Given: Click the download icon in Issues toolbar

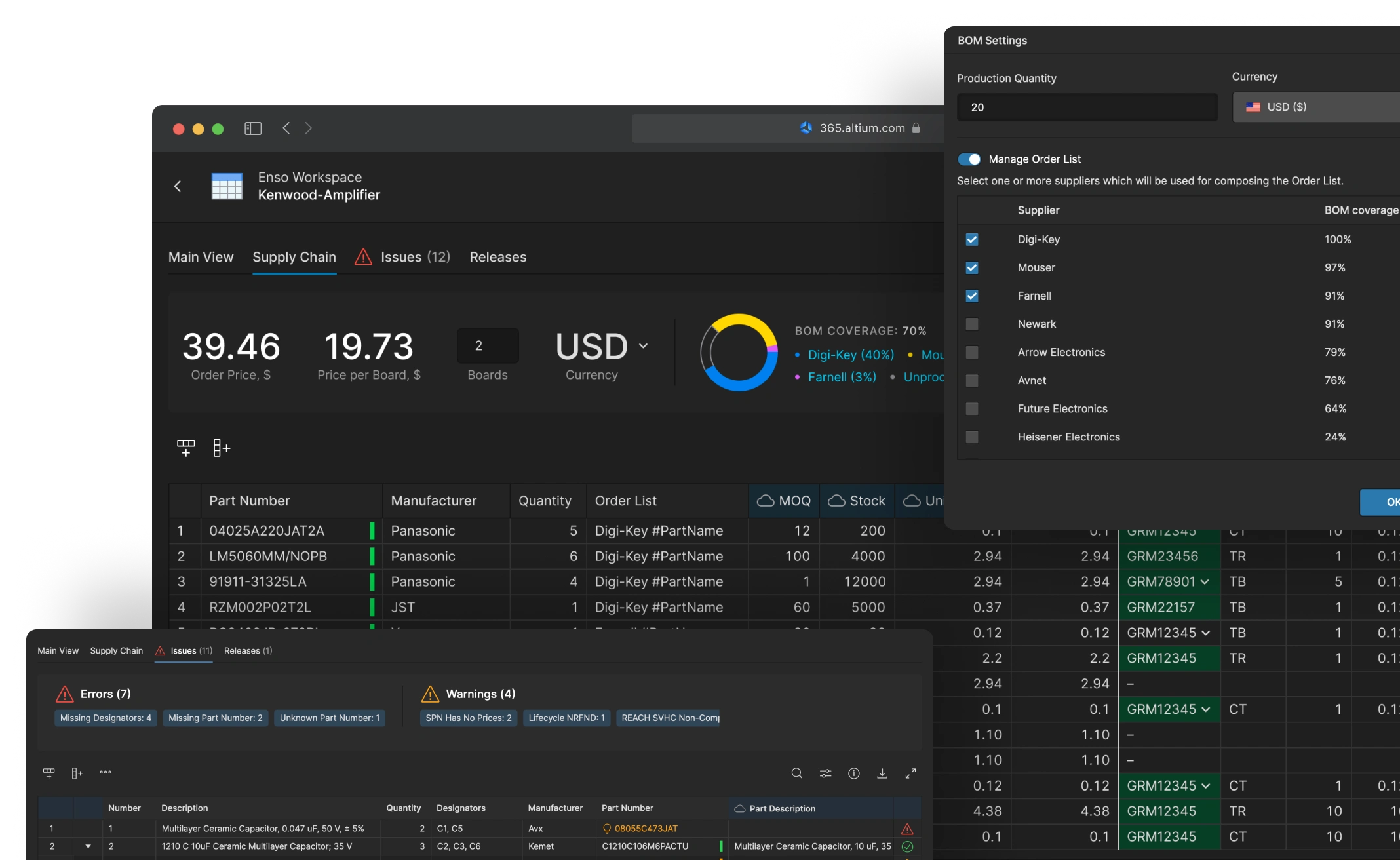Looking at the screenshot, I should 882,773.
